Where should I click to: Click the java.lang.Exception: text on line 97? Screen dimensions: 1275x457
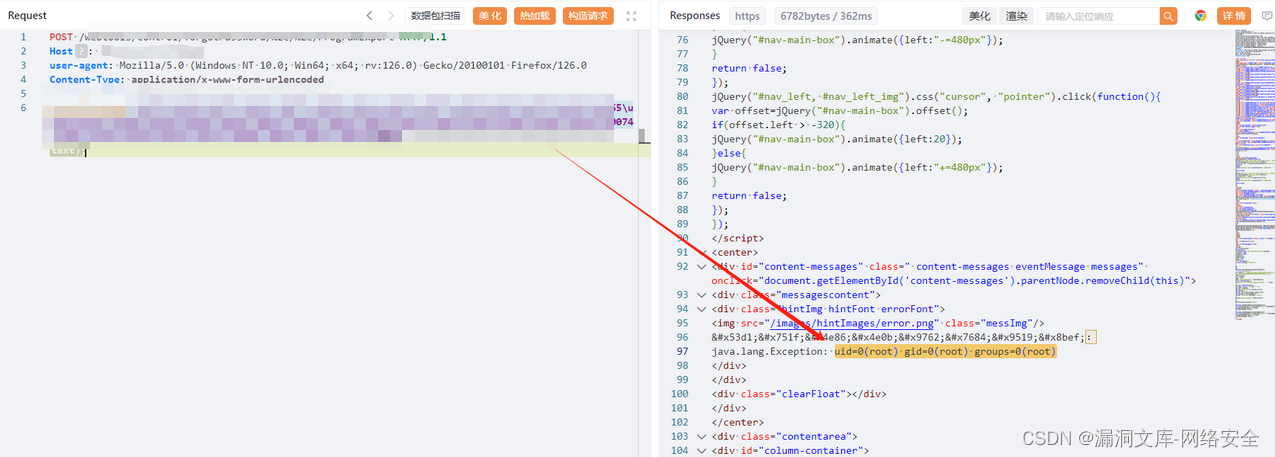click(x=770, y=351)
